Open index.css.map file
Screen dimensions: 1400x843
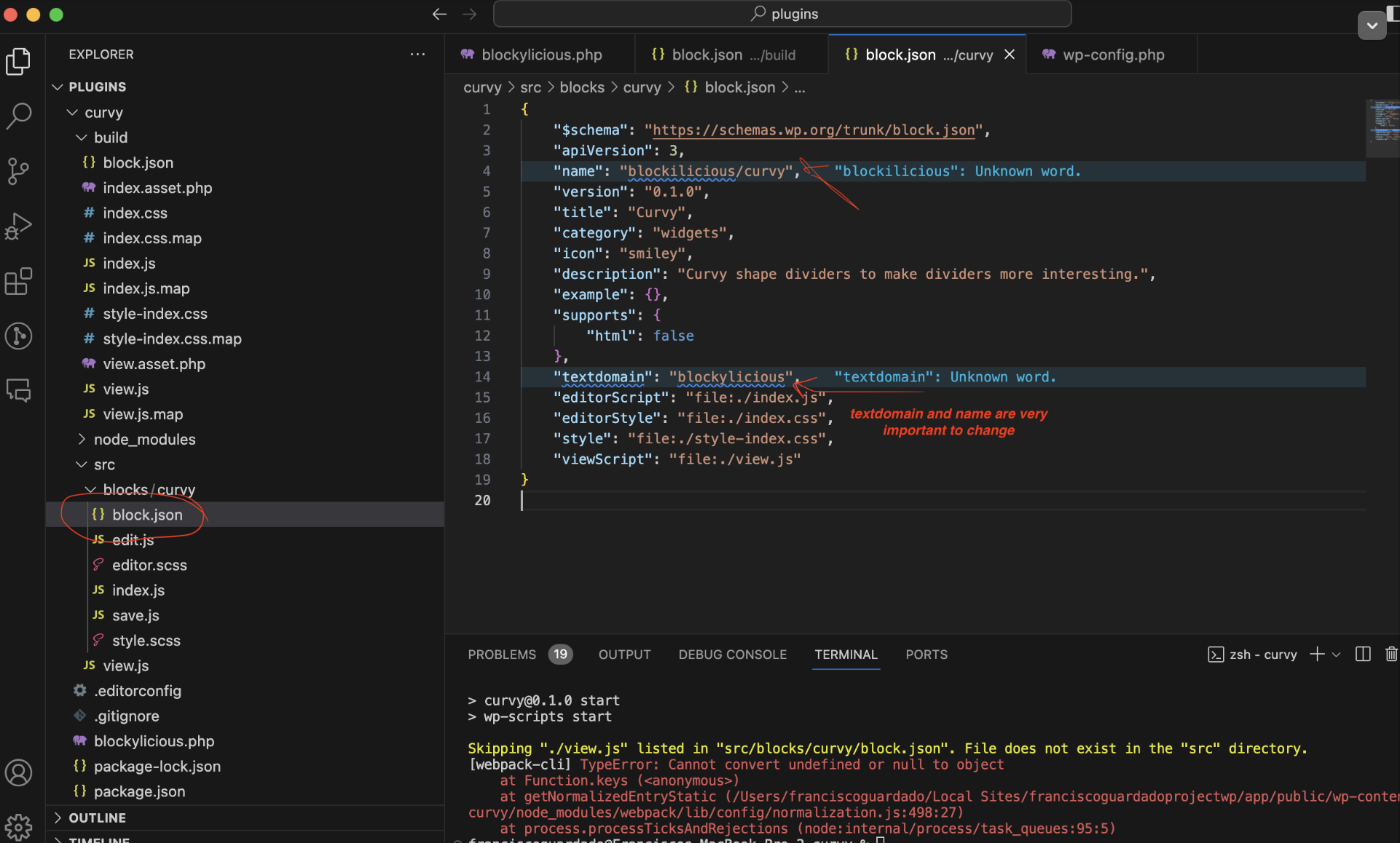(245, 238)
